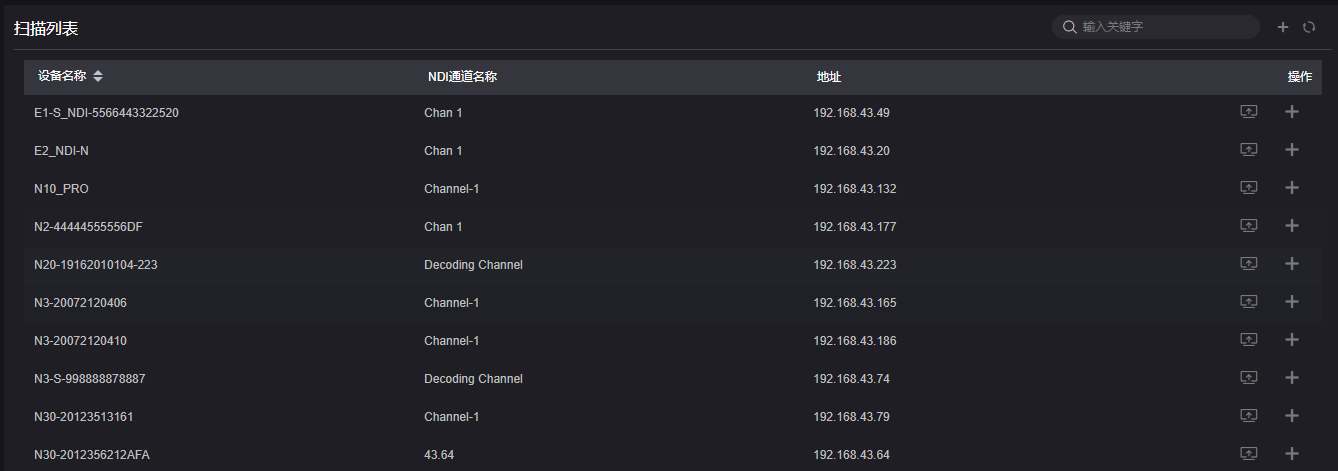Add device N3-S-998888878887 with the plus icon
This screenshot has width=1338, height=471.
(1292, 378)
